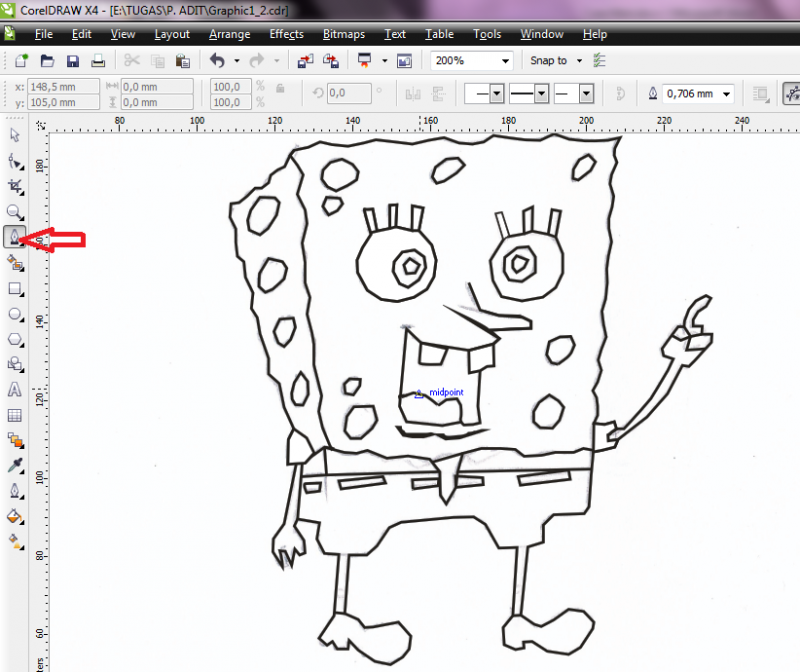Select the Pen/Freehand curve tool

(x=15, y=237)
